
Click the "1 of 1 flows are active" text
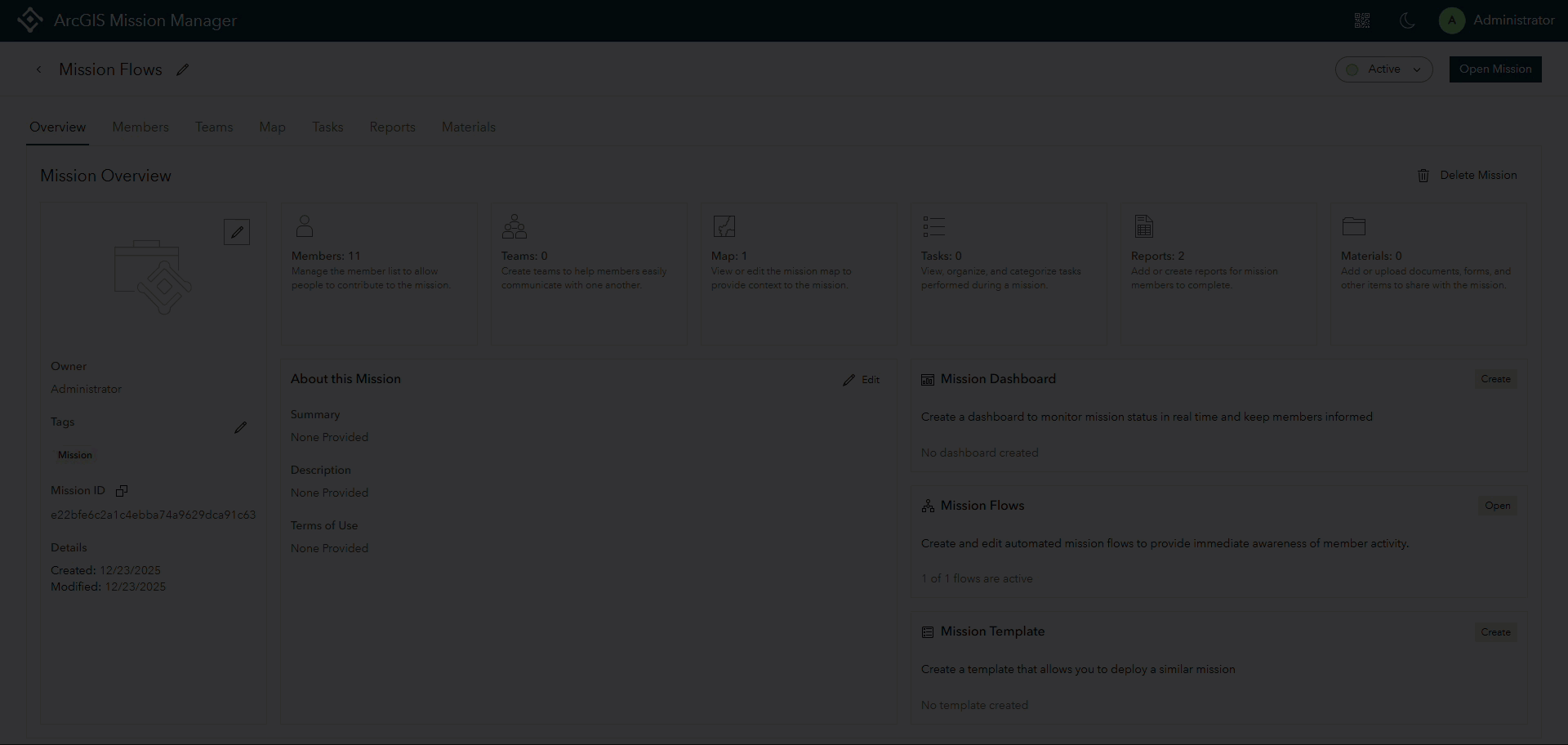pyautogui.click(x=977, y=579)
